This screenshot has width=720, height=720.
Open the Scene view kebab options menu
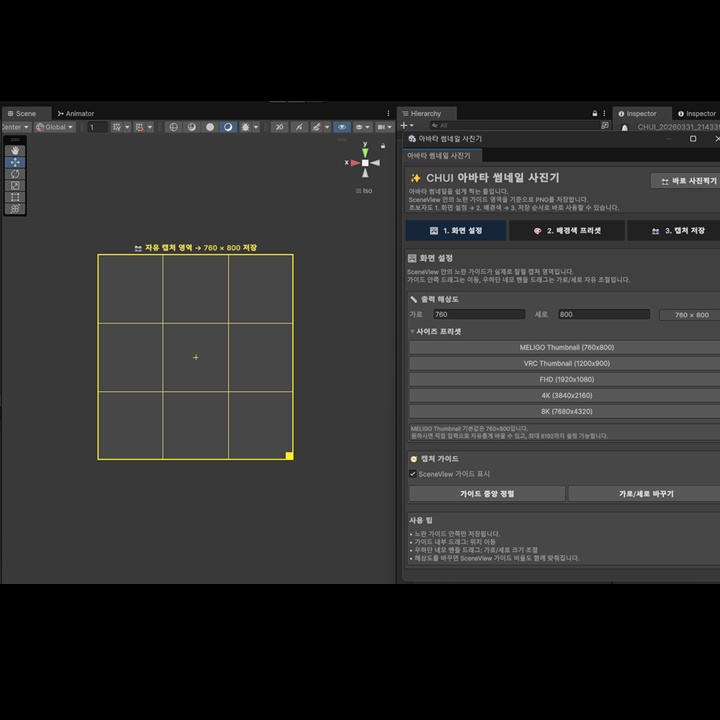click(388, 113)
